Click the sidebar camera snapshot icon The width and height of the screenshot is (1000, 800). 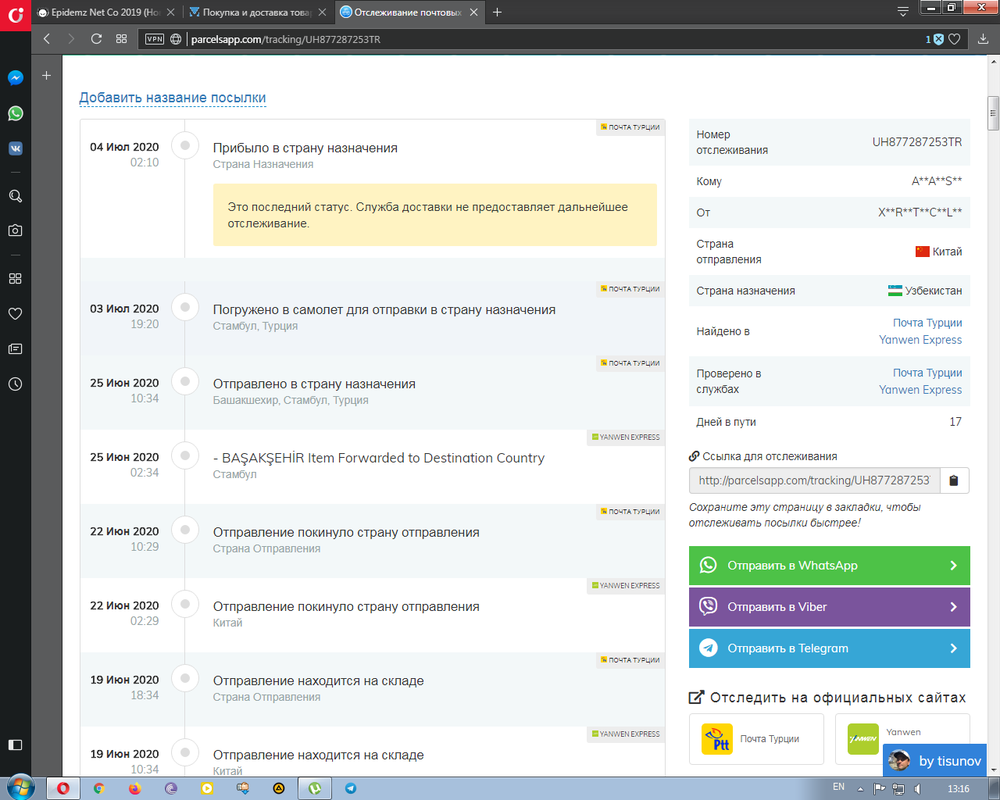click(x=16, y=230)
